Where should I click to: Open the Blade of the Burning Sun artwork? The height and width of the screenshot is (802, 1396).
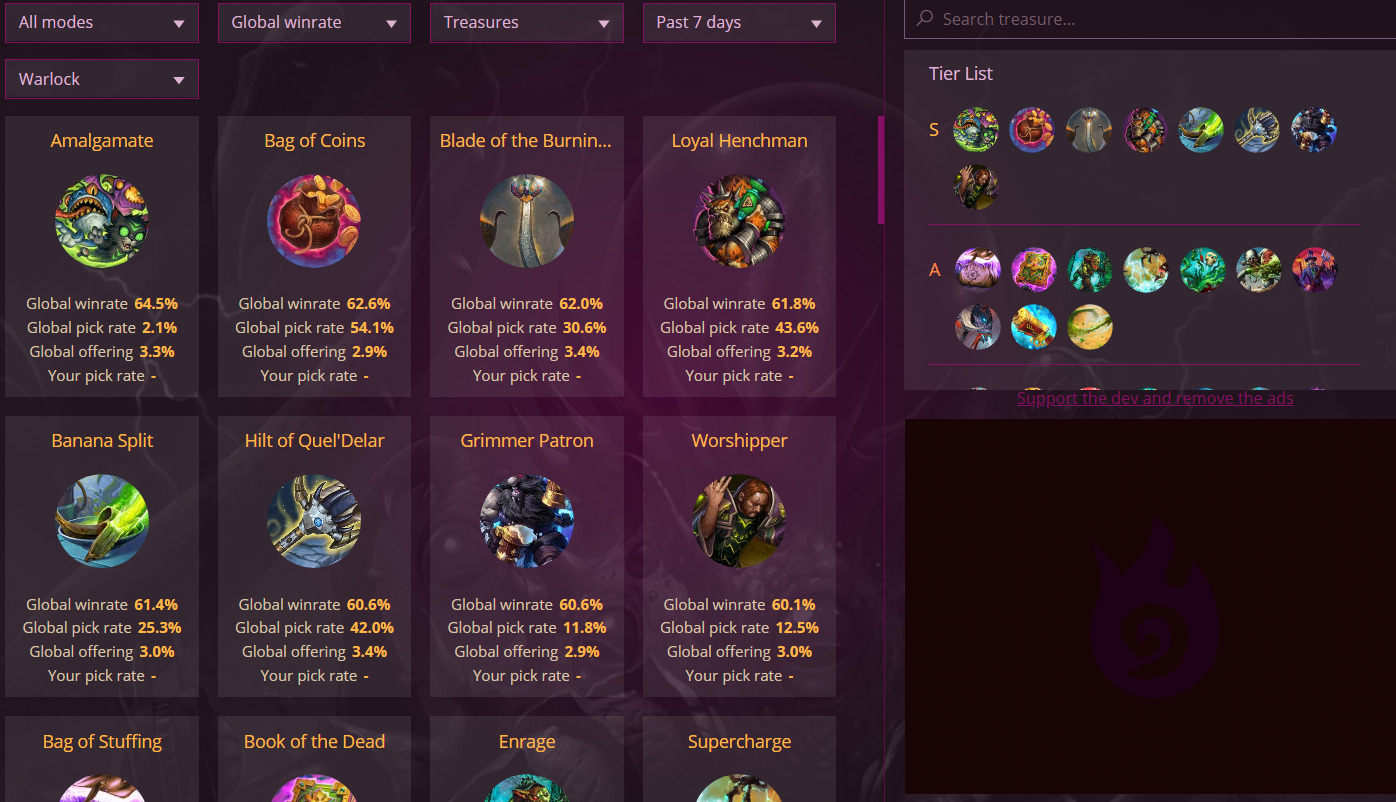coord(527,221)
